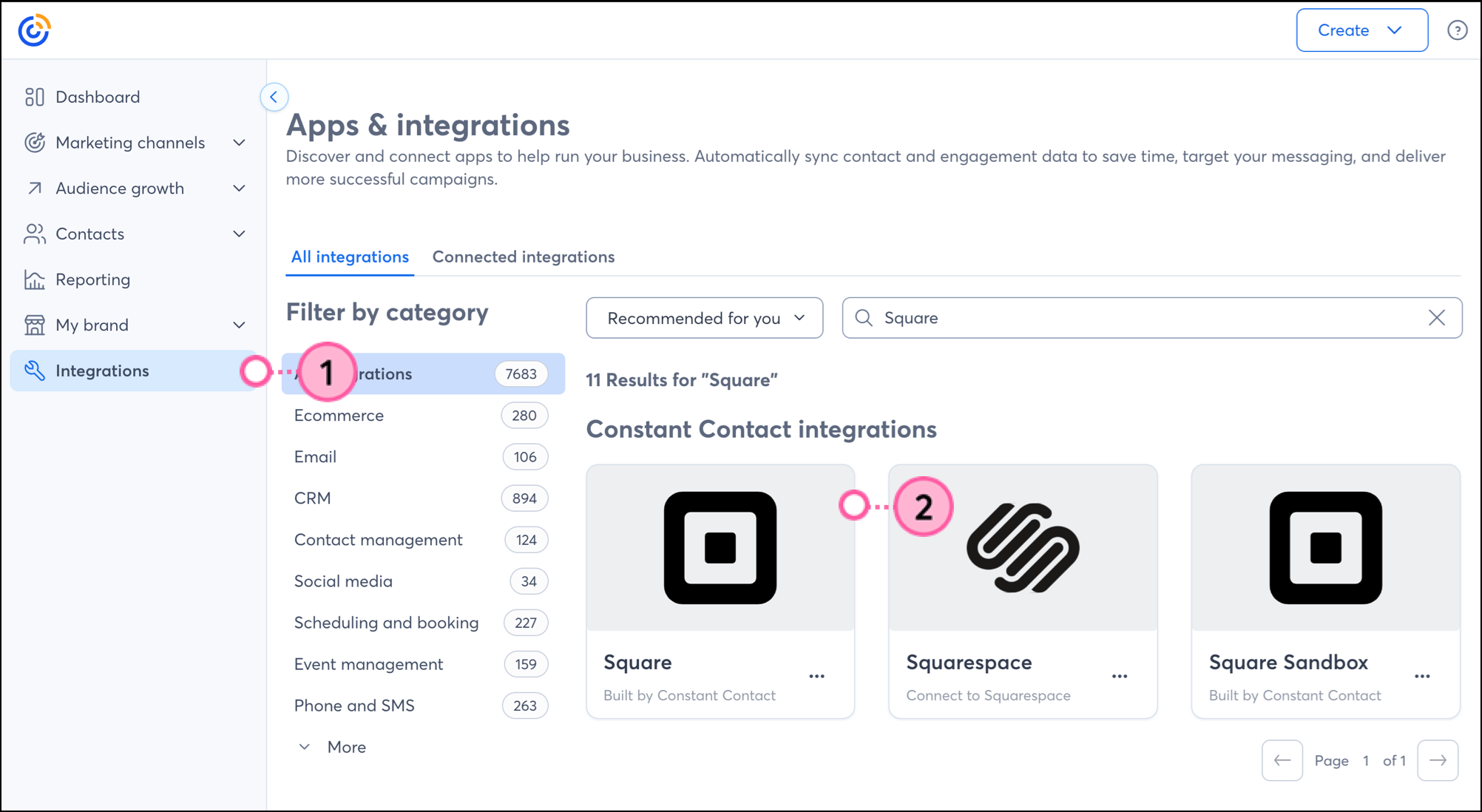The height and width of the screenshot is (812, 1482).
Task: Open the Square Sandbox integration title
Action: coord(1288,663)
